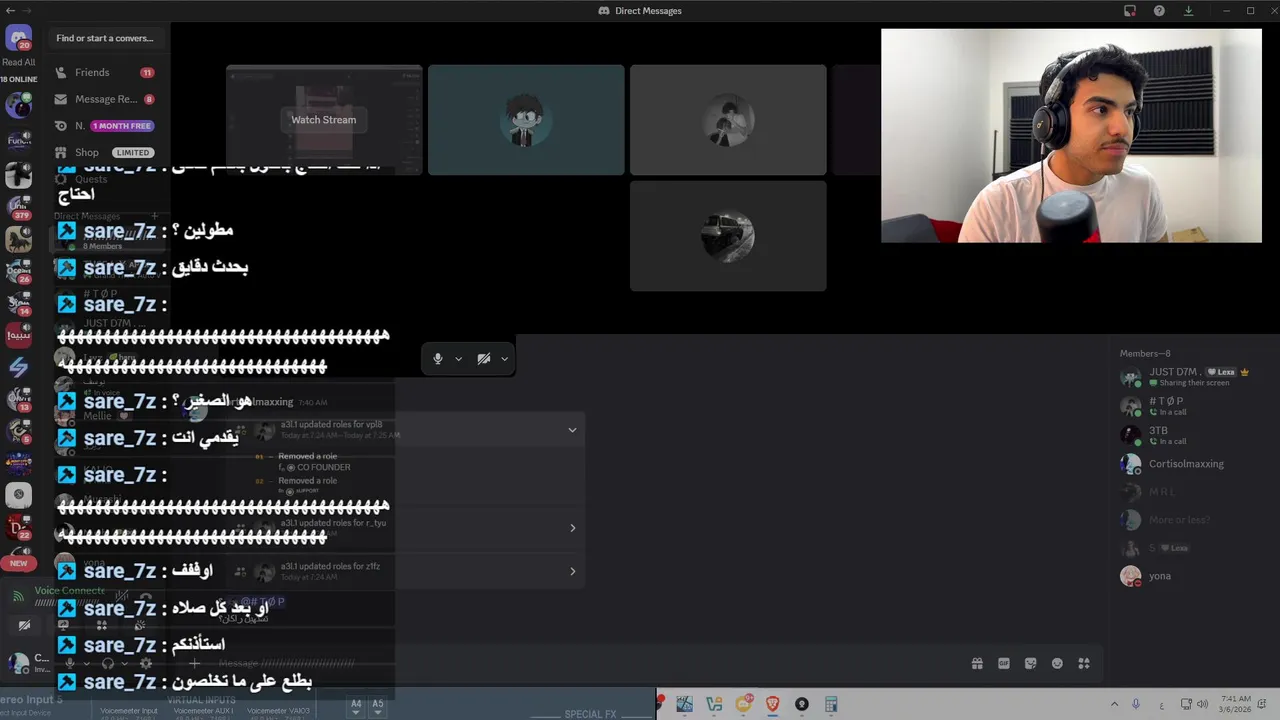Open the Friends list
The image size is (1280, 720).
point(105,72)
